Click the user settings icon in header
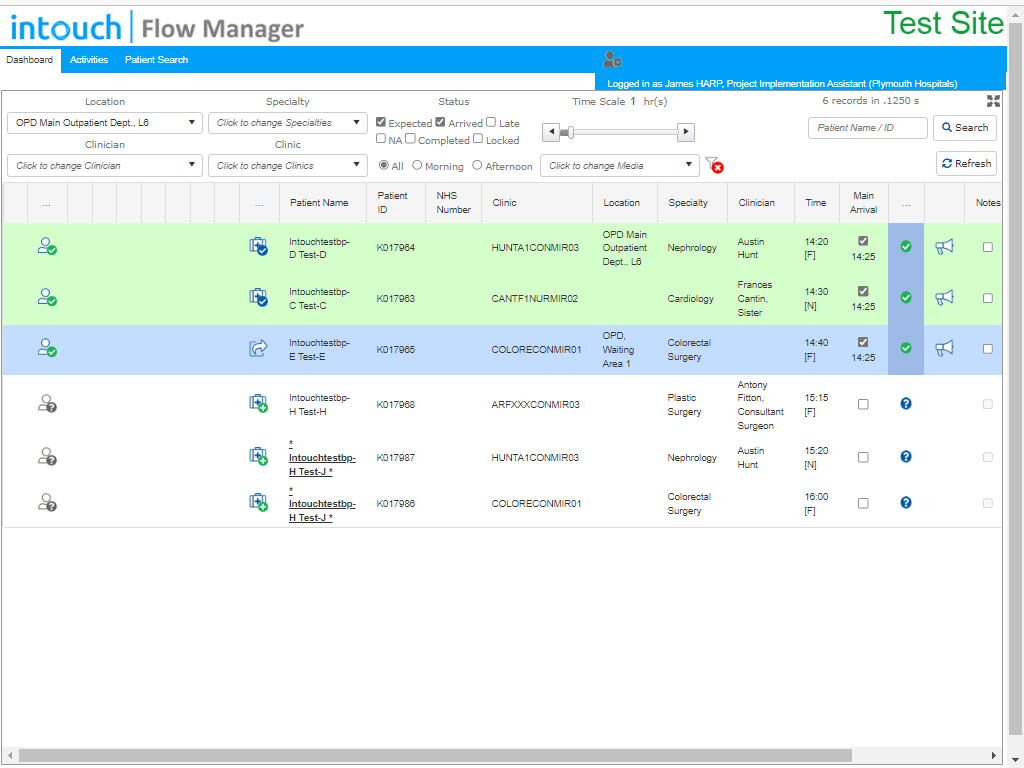The width and height of the screenshot is (1024, 768). click(612, 59)
